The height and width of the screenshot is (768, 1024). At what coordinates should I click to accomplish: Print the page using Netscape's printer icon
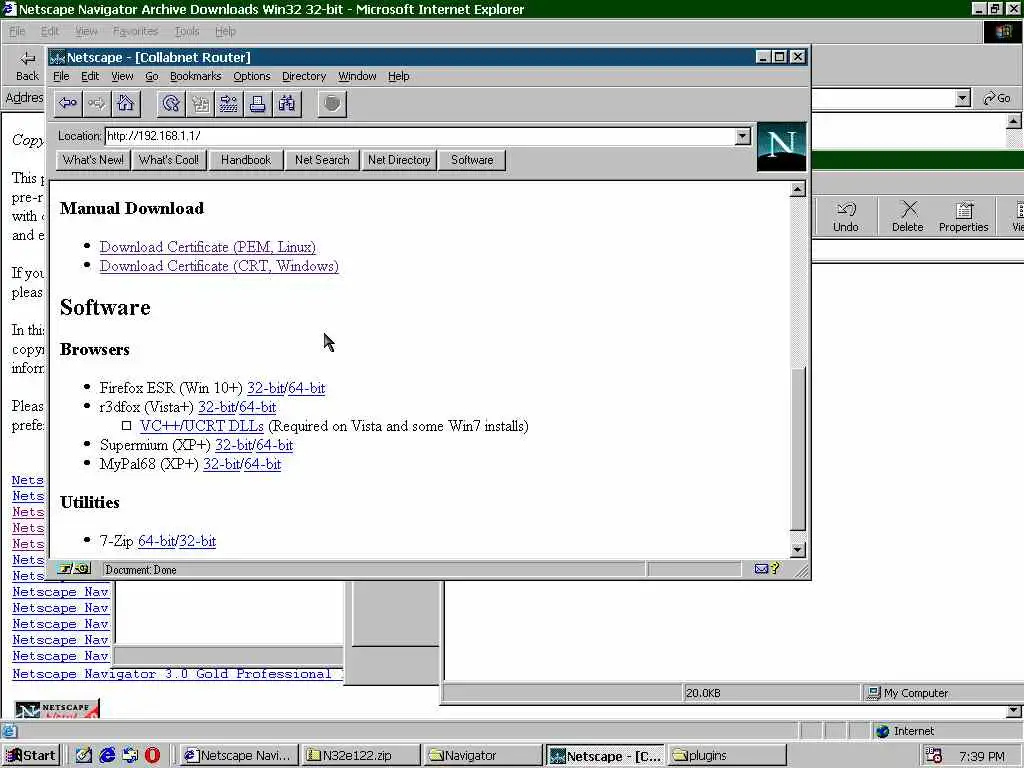point(257,103)
